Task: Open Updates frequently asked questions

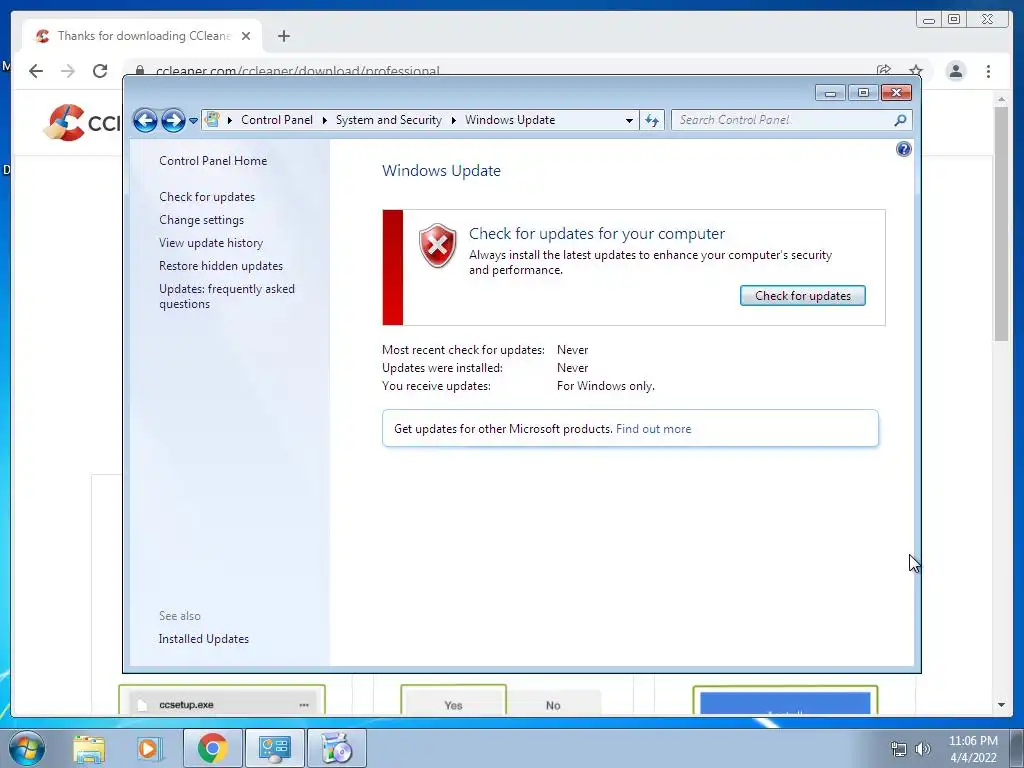Action: tap(227, 296)
